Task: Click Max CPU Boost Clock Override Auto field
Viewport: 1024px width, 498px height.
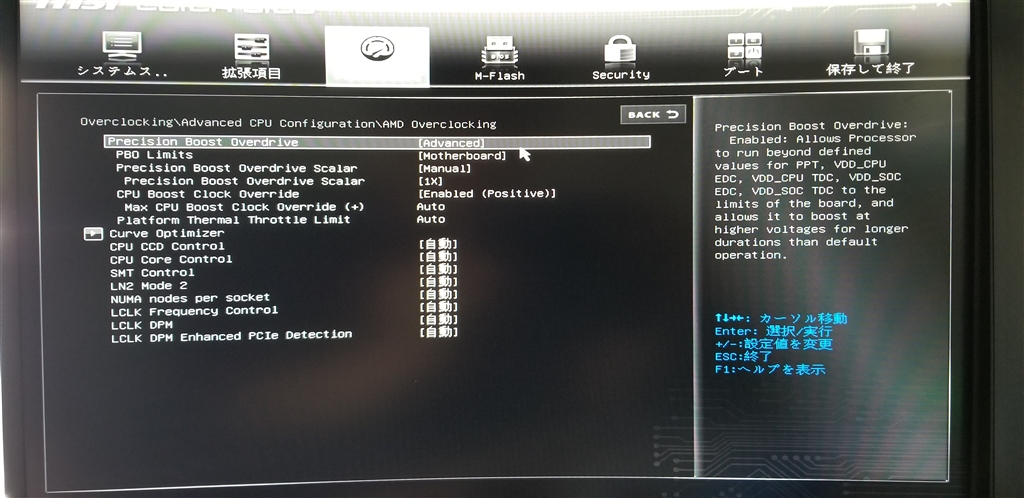Action: pyautogui.click(x=431, y=206)
